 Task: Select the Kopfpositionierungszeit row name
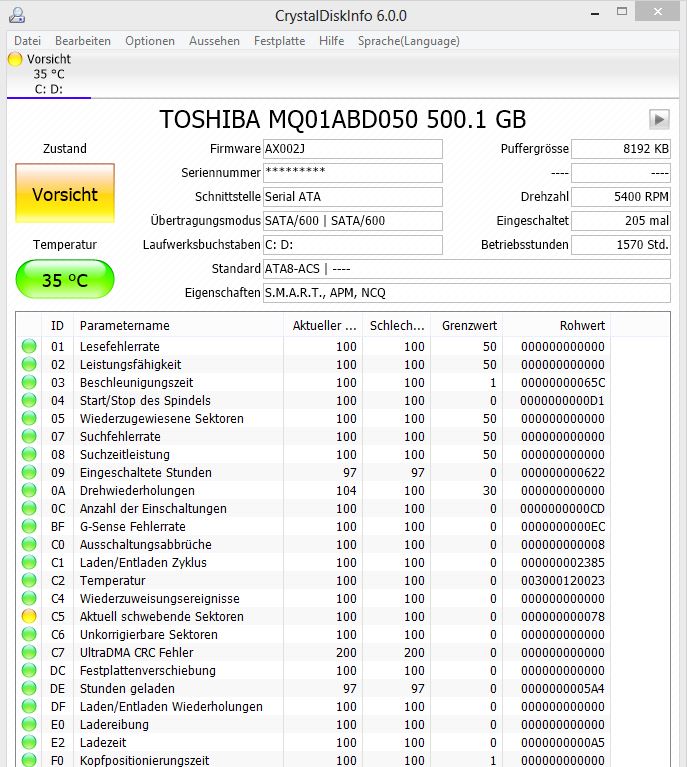[144, 761]
